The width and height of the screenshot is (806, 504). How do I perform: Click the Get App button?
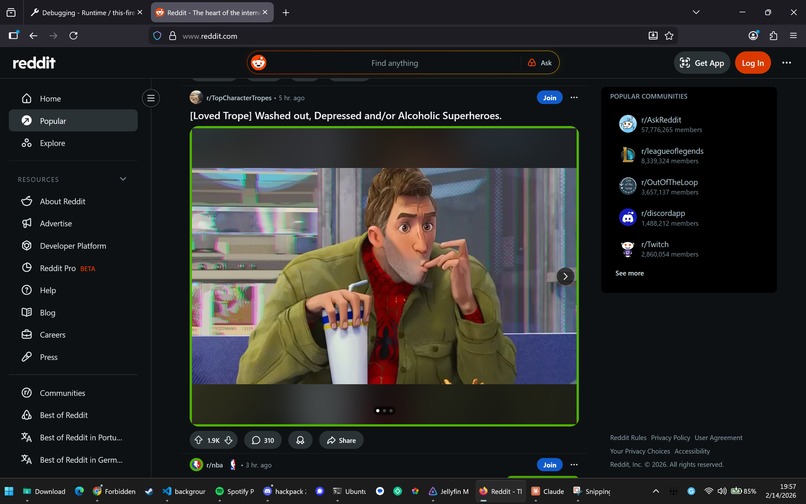click(x=702, y=63)
